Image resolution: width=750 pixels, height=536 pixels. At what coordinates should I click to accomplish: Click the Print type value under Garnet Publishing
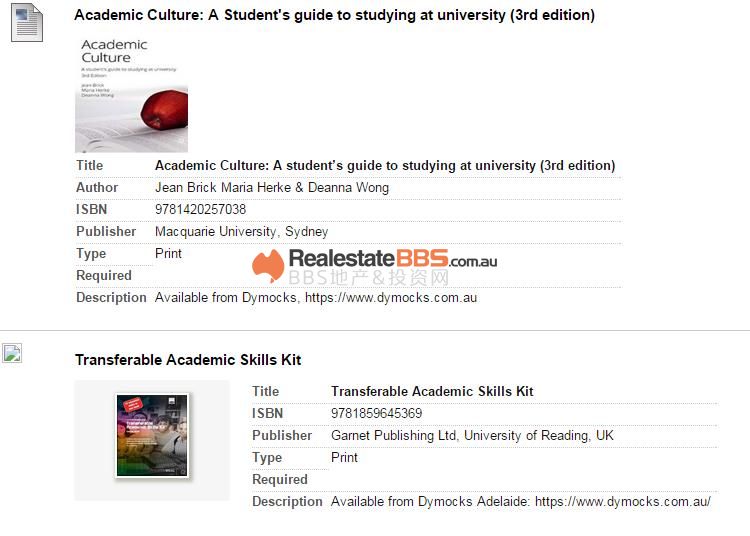point(344,457)
